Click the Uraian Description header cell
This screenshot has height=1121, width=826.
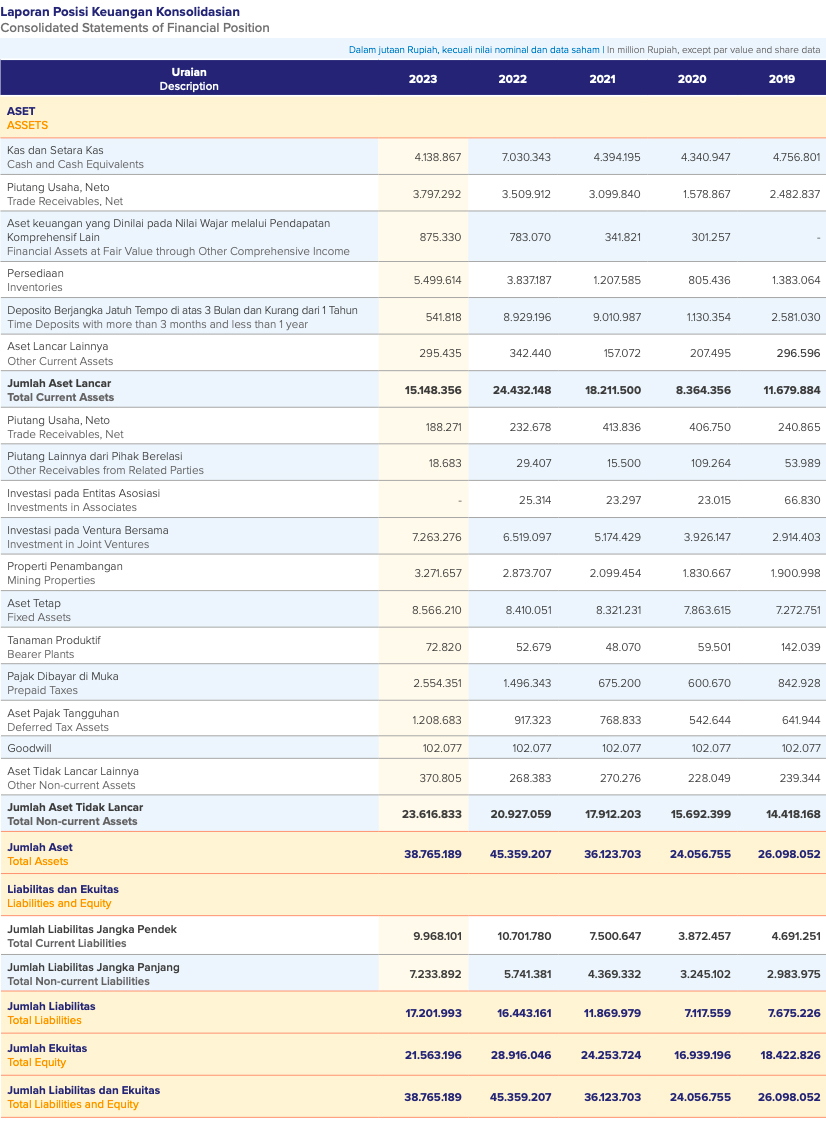[x=189, y=79]
